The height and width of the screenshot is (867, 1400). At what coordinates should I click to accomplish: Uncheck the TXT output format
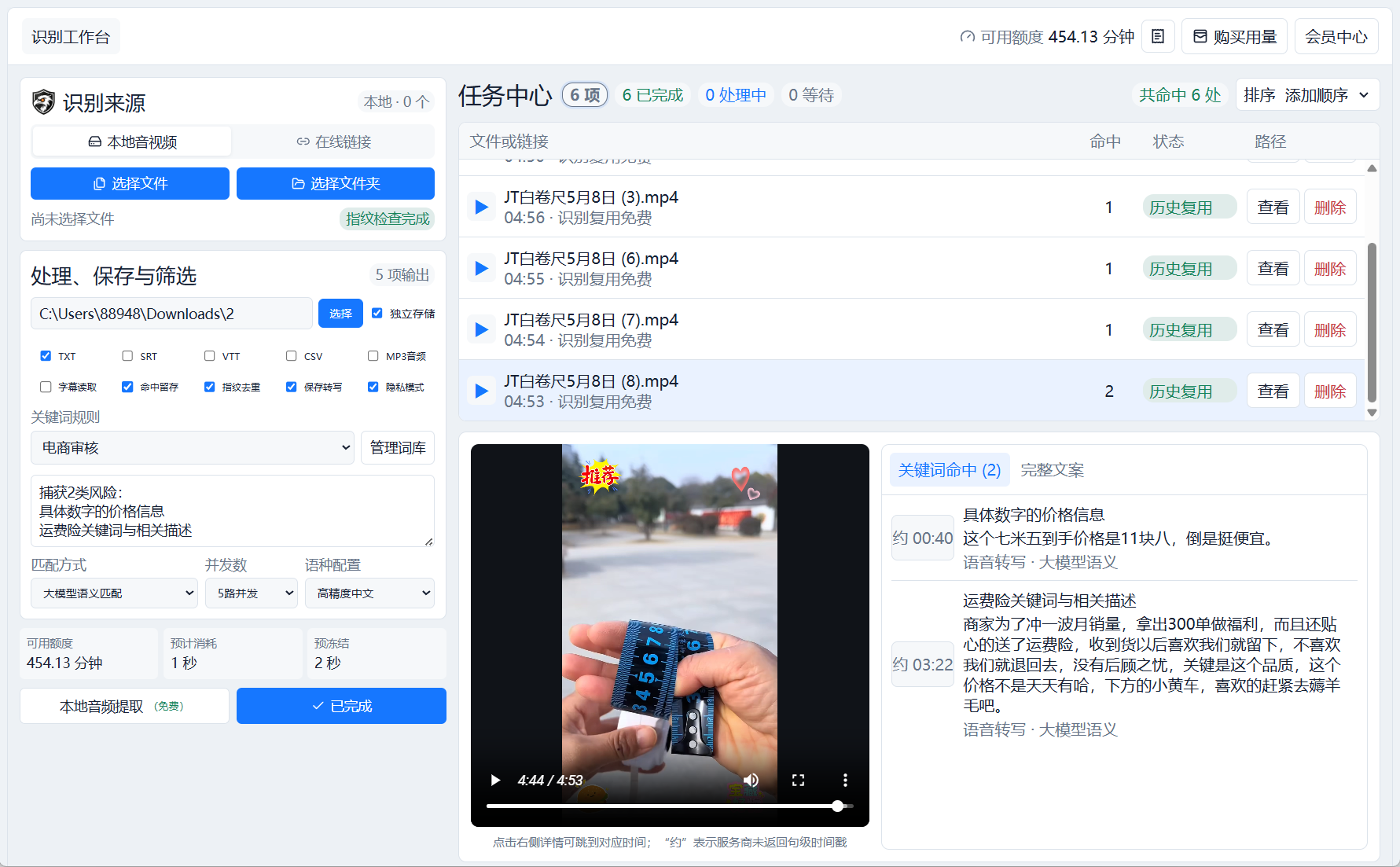pyautogui.click(x=46, y=356)
